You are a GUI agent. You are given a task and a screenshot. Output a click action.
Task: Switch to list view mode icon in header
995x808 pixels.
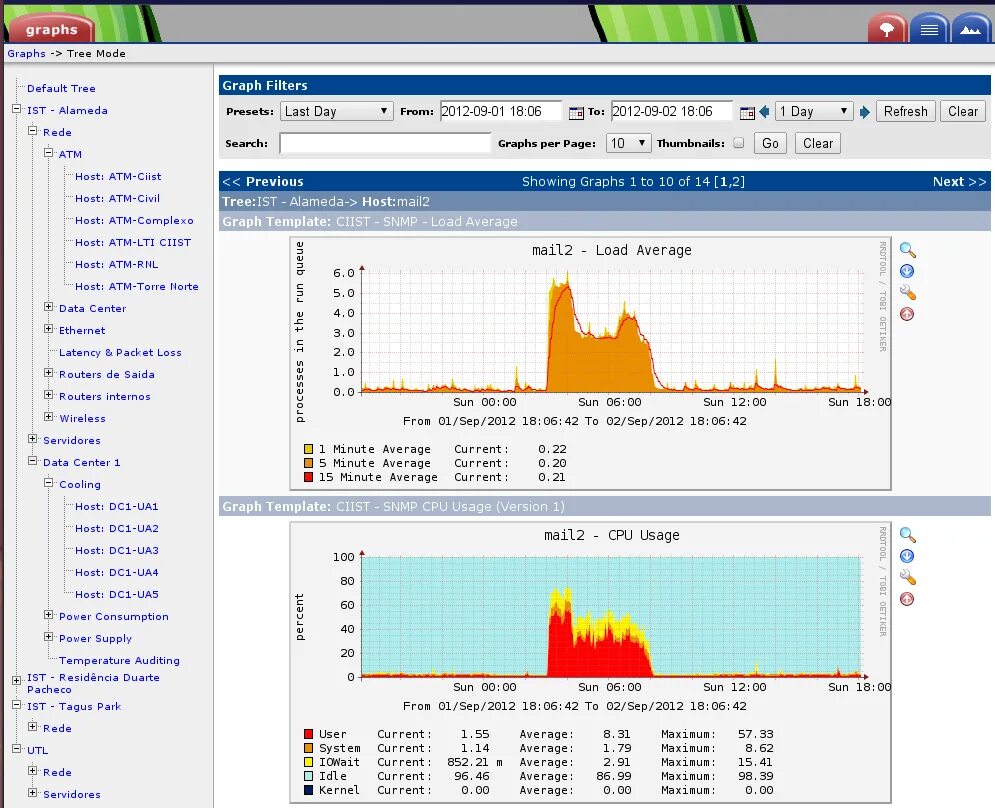[929, 29]
